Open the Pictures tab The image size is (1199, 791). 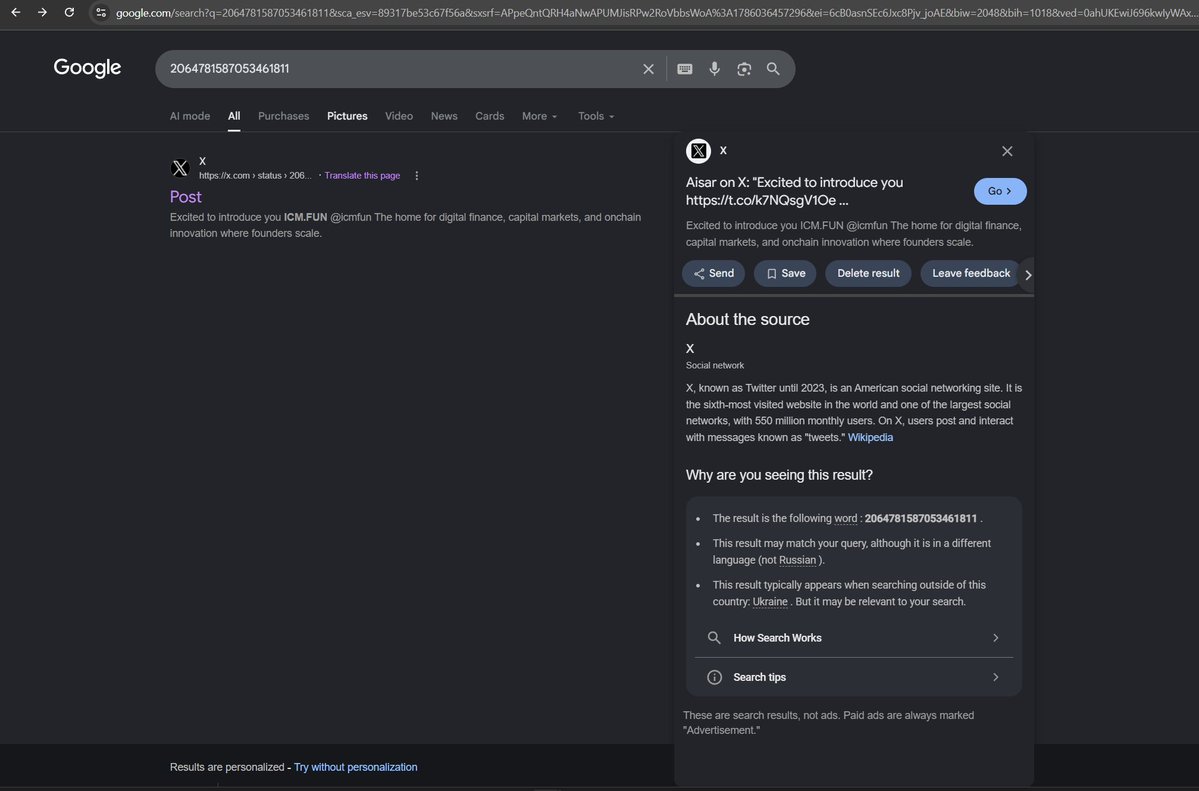tap(347, 116)
